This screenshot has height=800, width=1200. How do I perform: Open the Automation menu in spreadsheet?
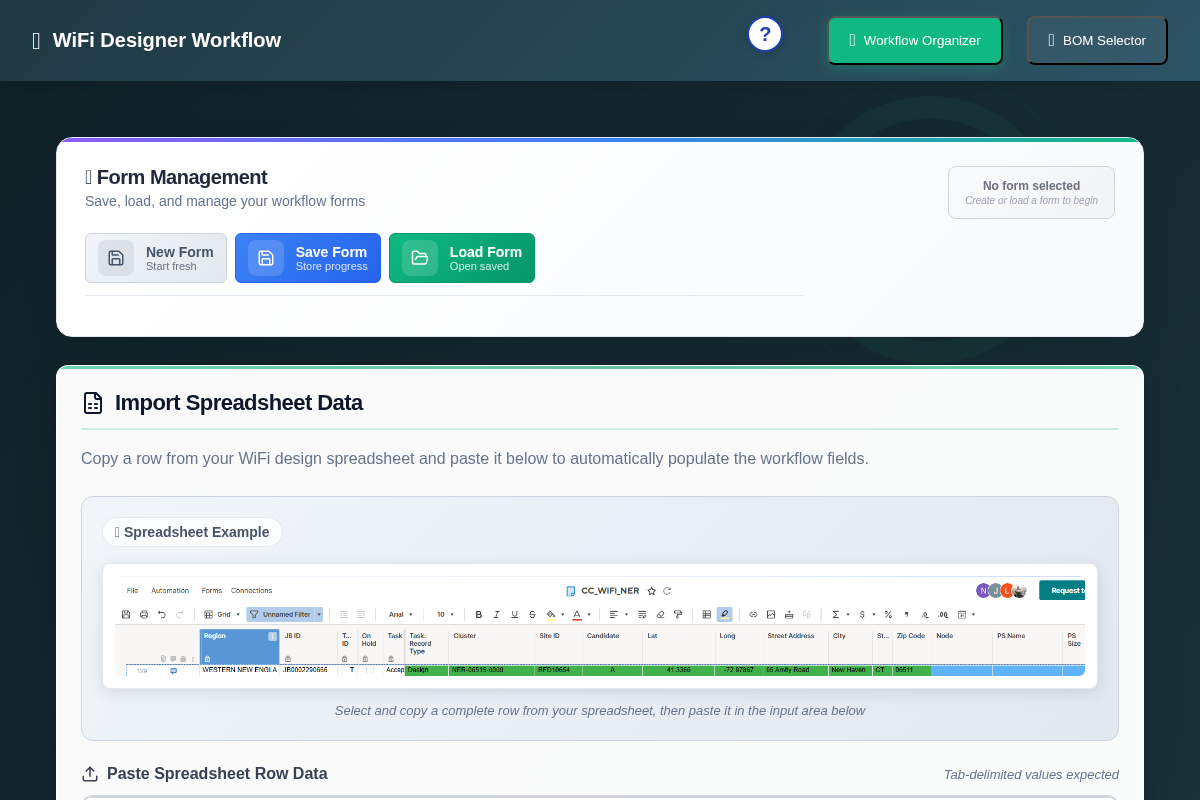tap(169, 590)
